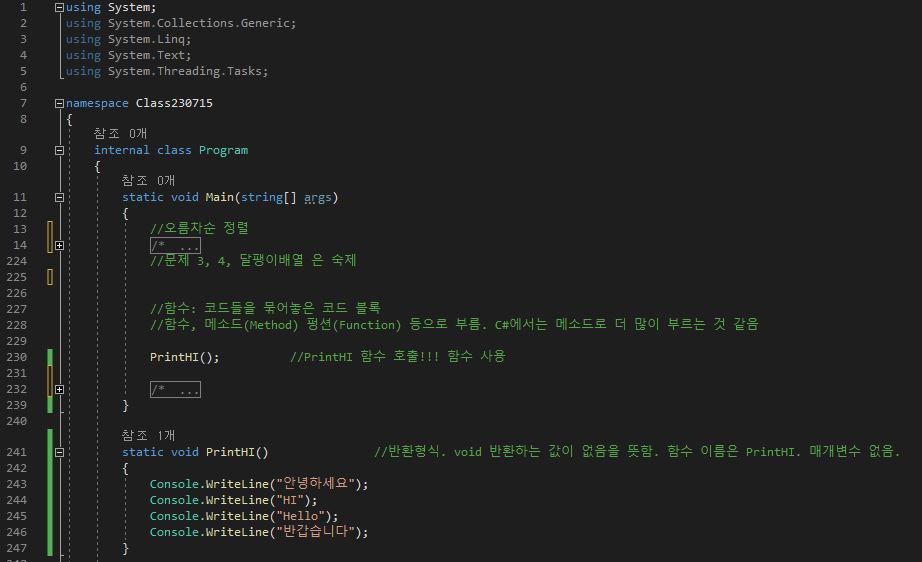
Task: Collapse the Main method block
Action: (59, 198)
